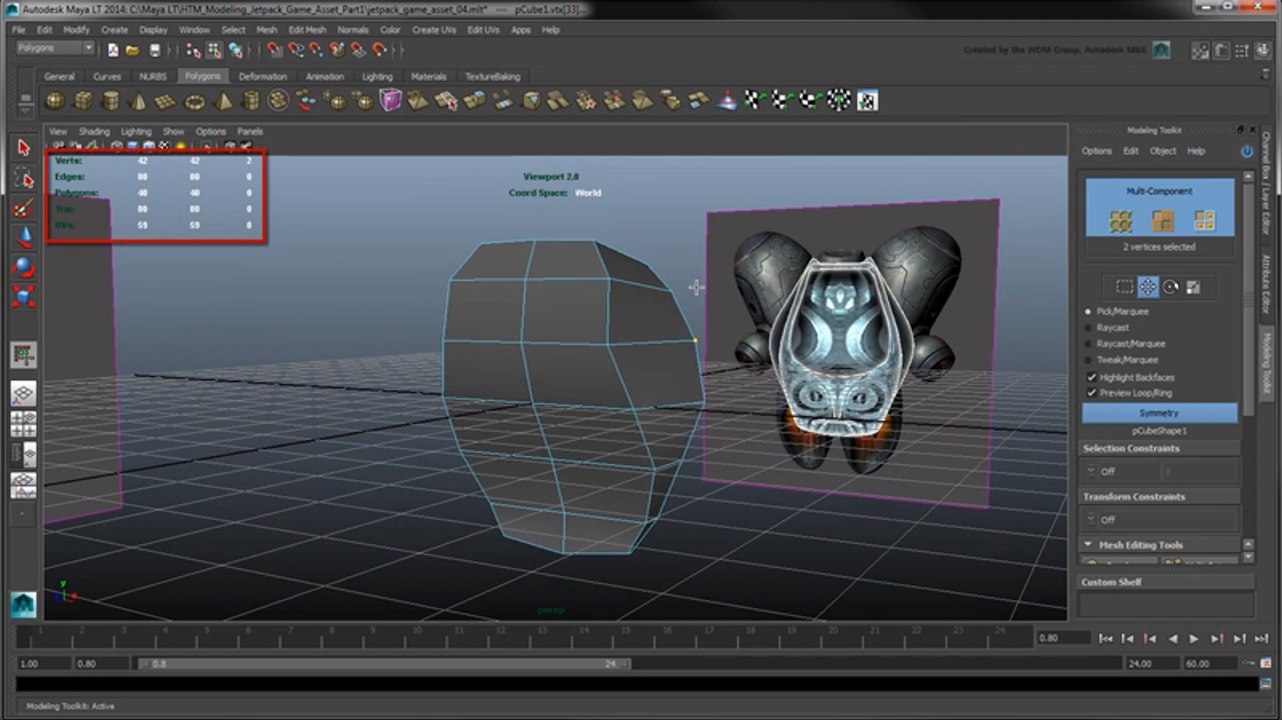Open the Create UVs menu
Screen dimensions: 1282x720
tap(434, 30)
